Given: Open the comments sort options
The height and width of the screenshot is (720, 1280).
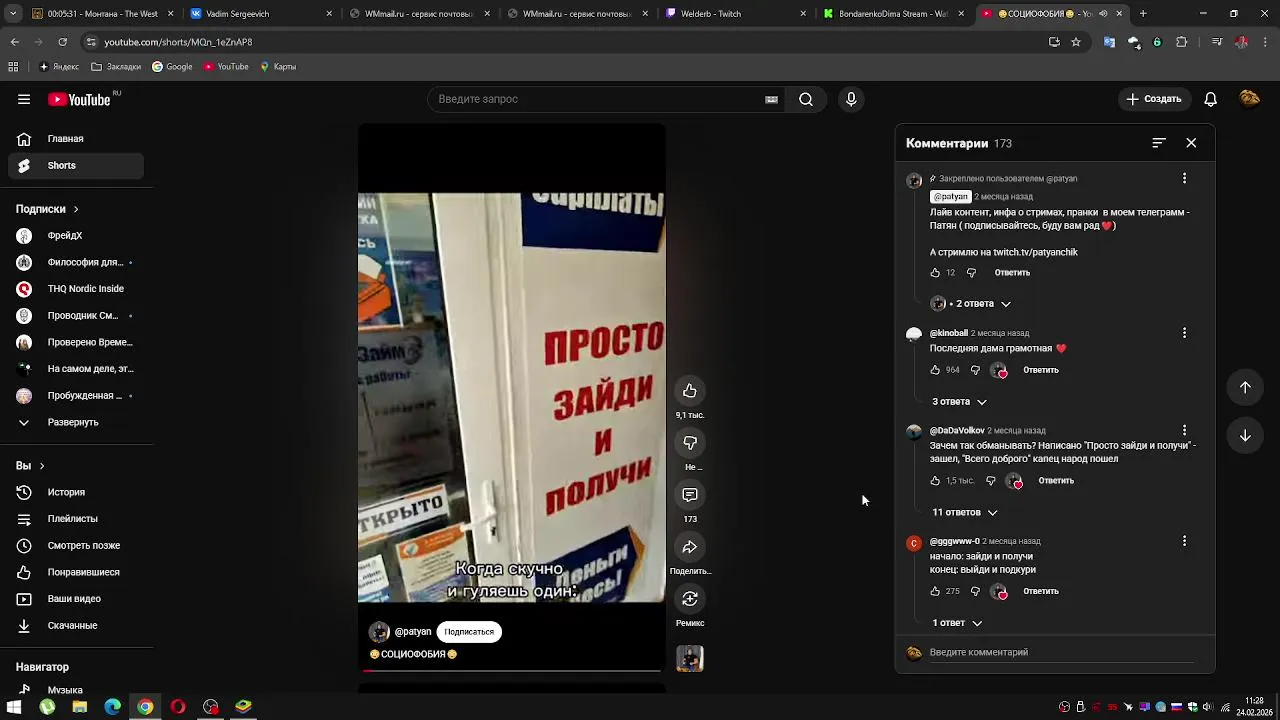Looking at the screenshot, I should pyautogui.click(x=1159, y=143).
